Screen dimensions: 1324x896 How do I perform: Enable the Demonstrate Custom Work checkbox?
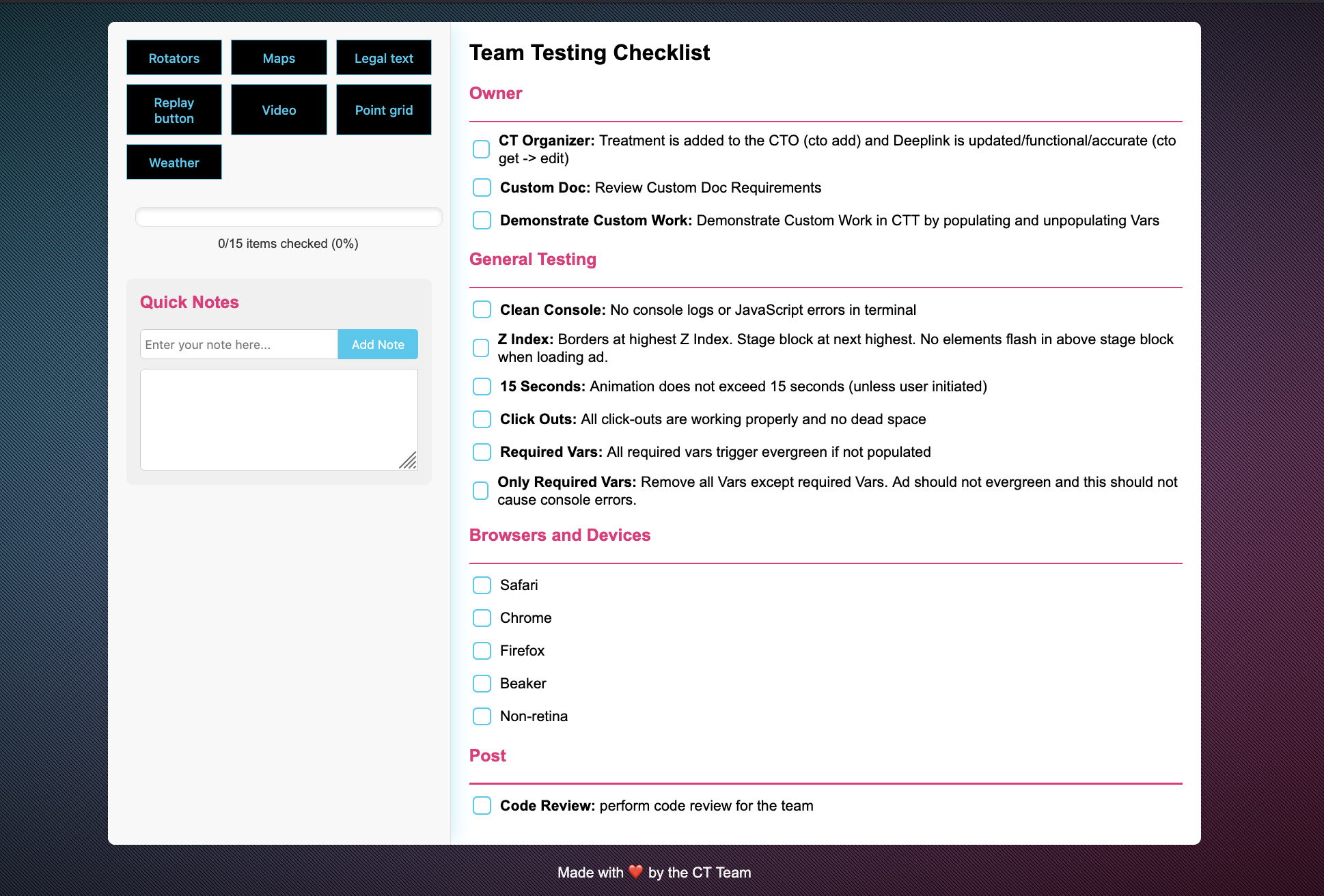tap(482, 221)
